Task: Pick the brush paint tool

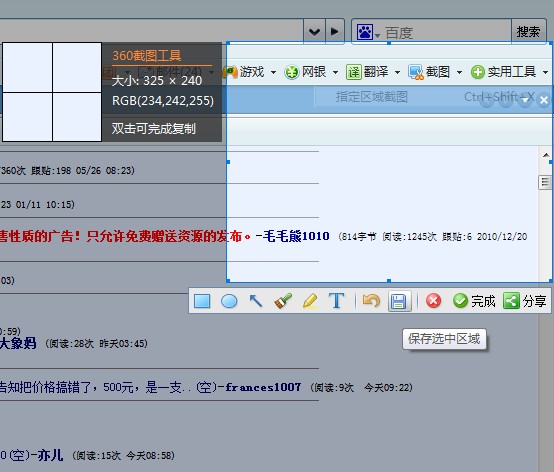Action: click(283, 301)
